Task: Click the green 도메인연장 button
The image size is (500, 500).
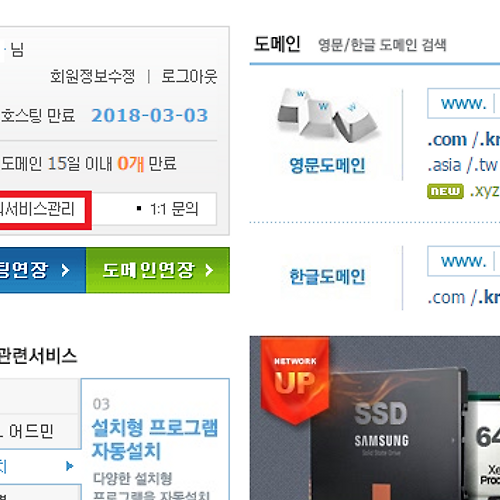Action: click(x=158, y=270)
